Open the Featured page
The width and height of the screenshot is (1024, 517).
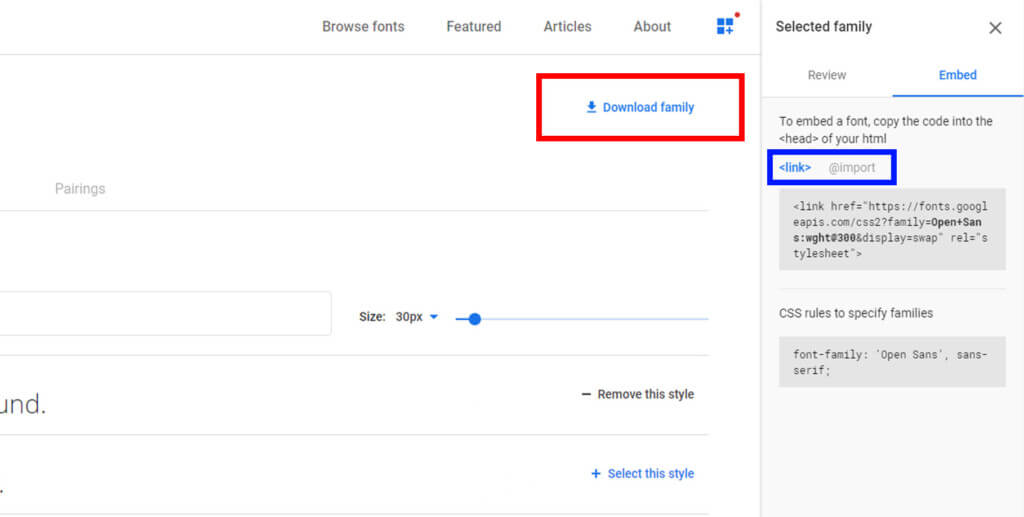coord(473,27)
